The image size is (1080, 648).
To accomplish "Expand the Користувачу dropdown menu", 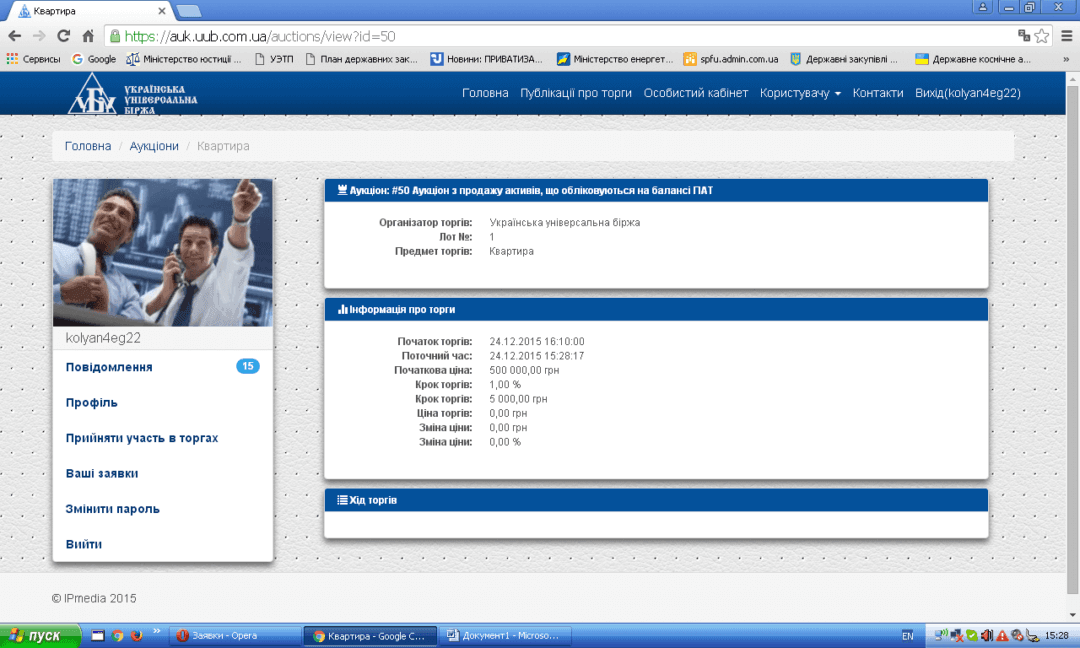I will [x=800, y=93].
